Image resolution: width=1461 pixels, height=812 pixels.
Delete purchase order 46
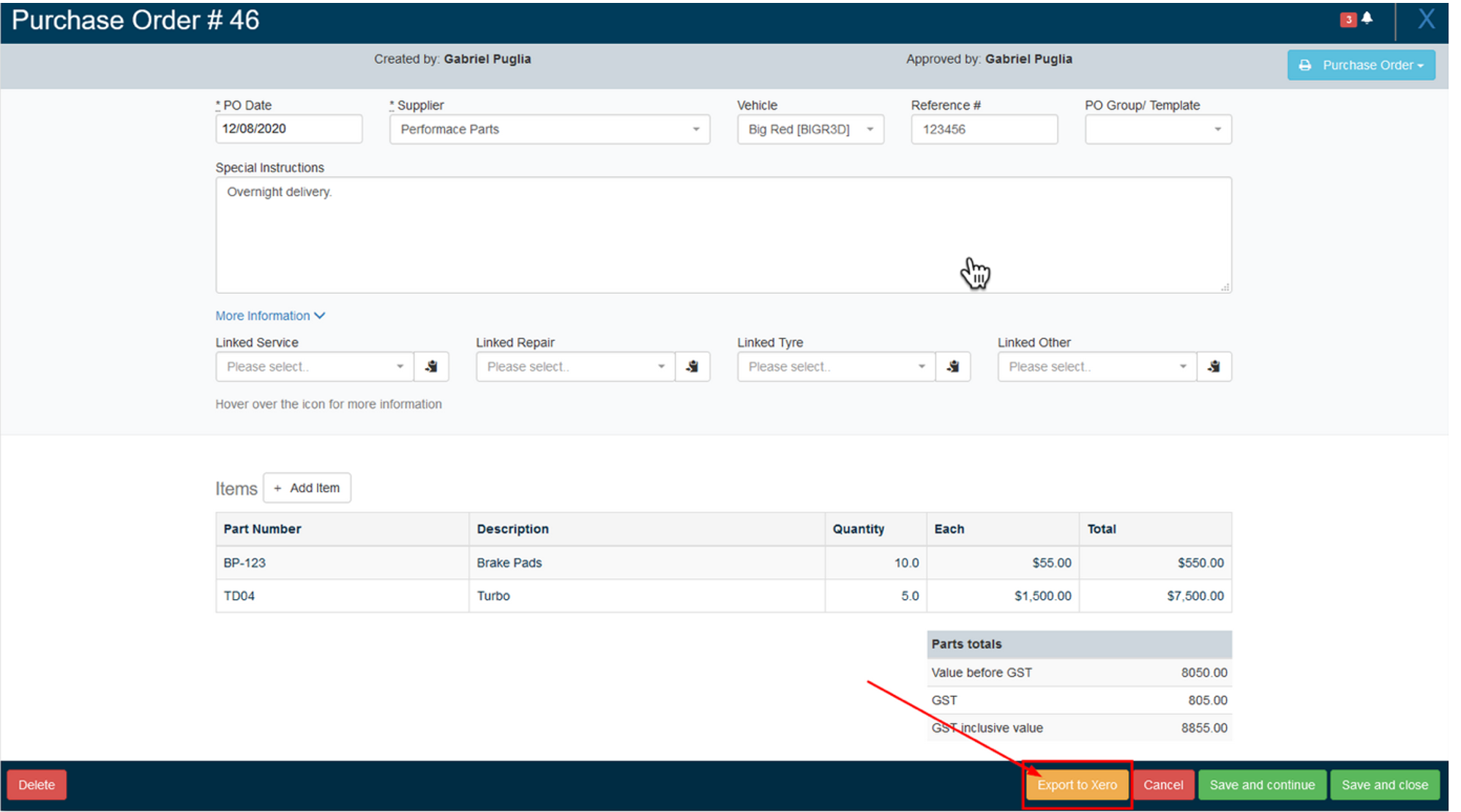37,784
